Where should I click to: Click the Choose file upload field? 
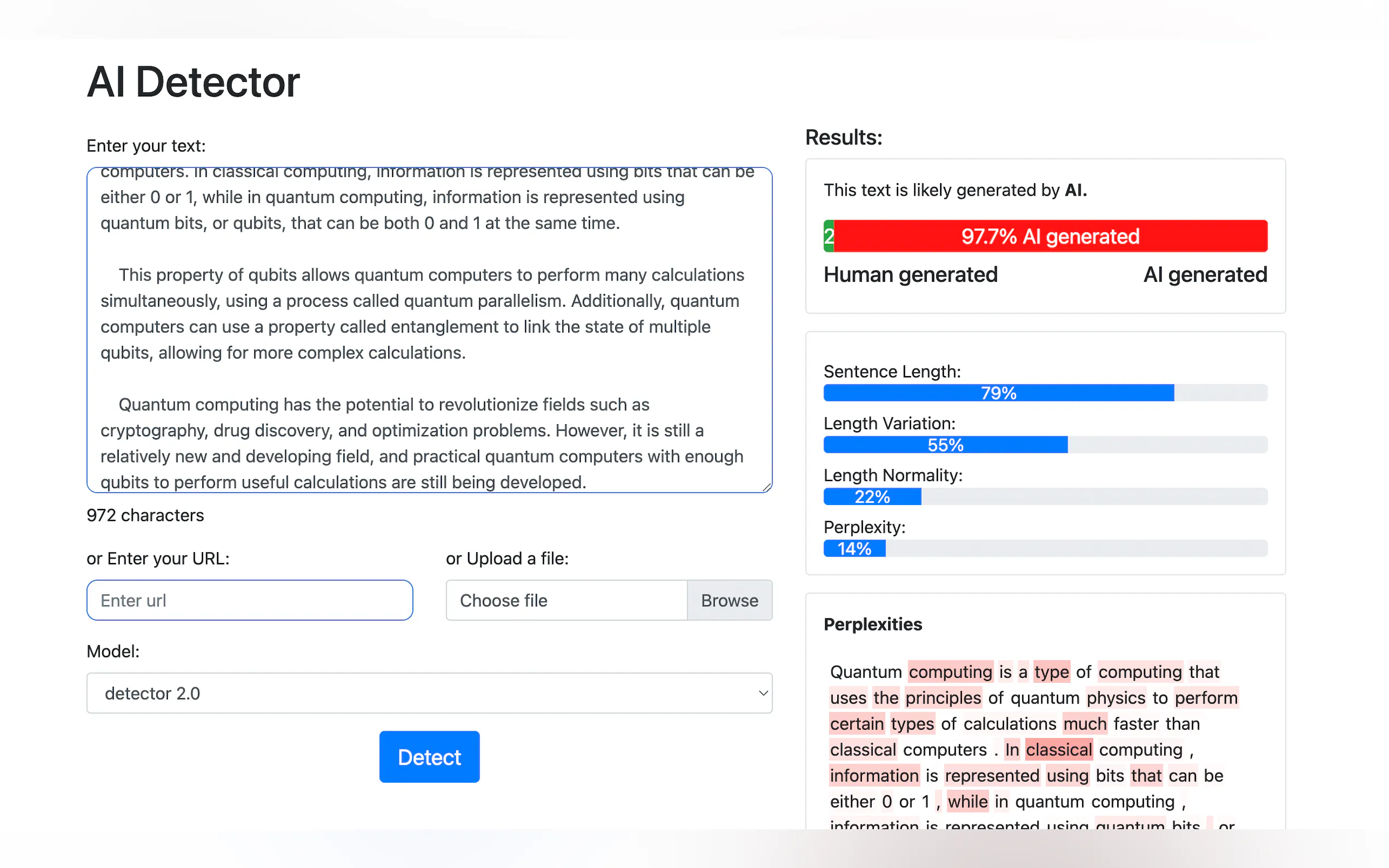(x=566, y=600)
